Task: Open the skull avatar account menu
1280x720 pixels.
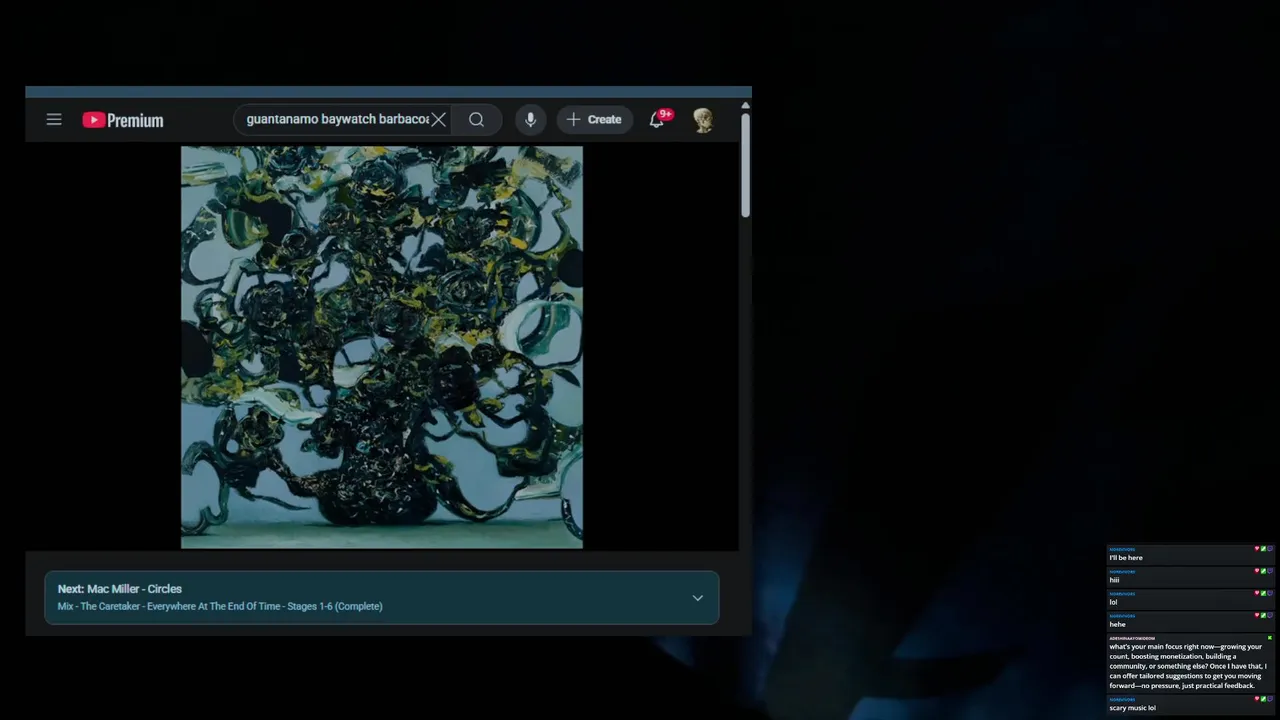Action: point(703,120)
